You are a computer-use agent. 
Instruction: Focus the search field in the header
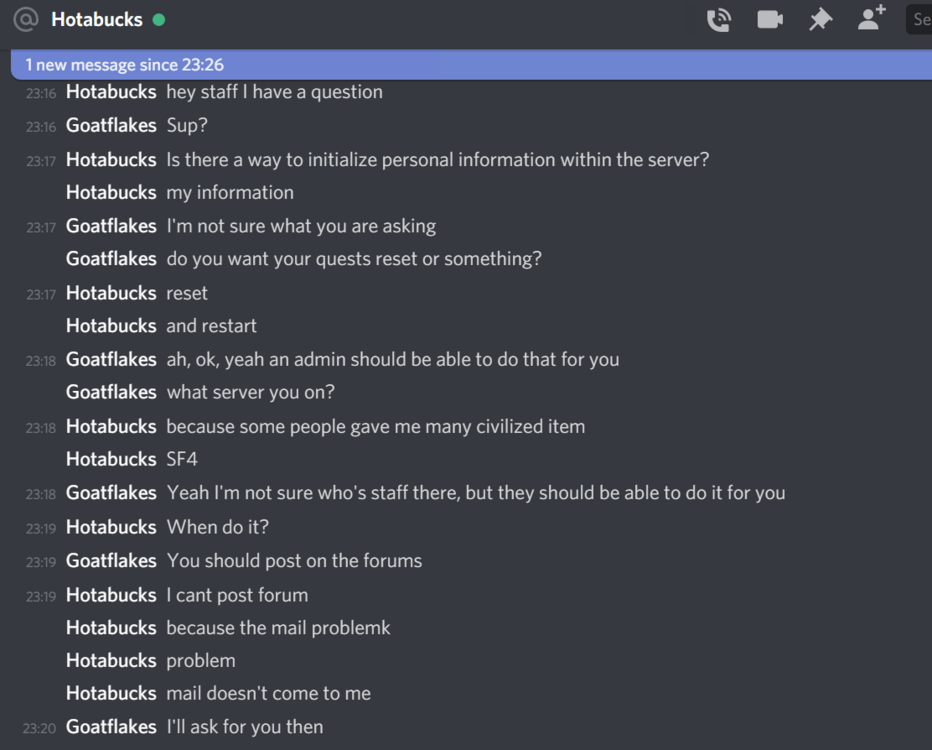click(x=920, y=20)
